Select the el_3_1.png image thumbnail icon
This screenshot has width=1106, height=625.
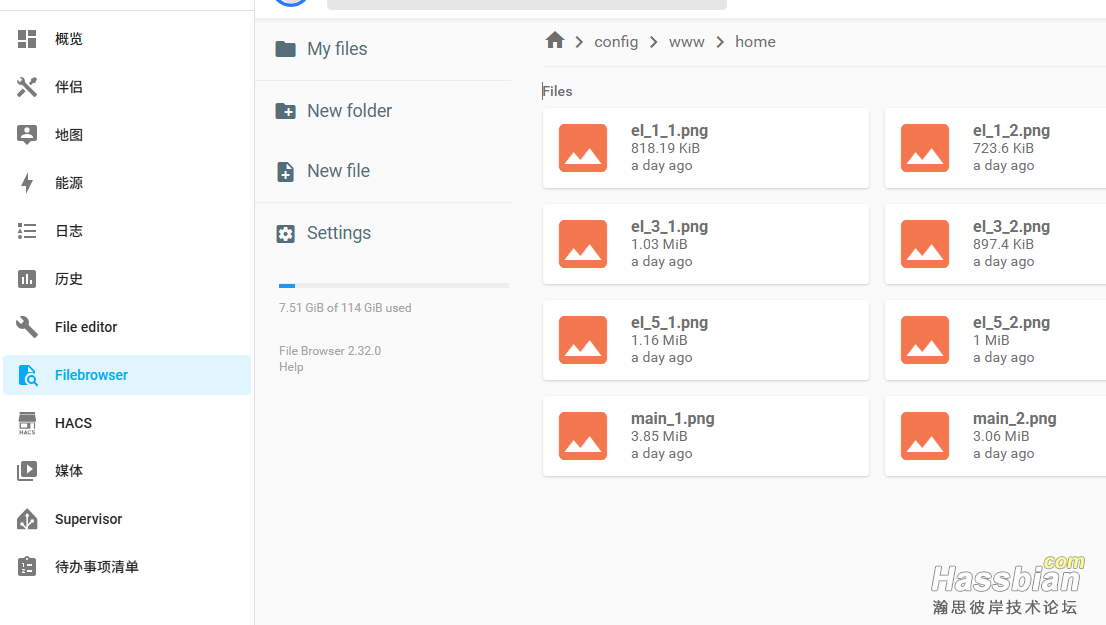583,244
